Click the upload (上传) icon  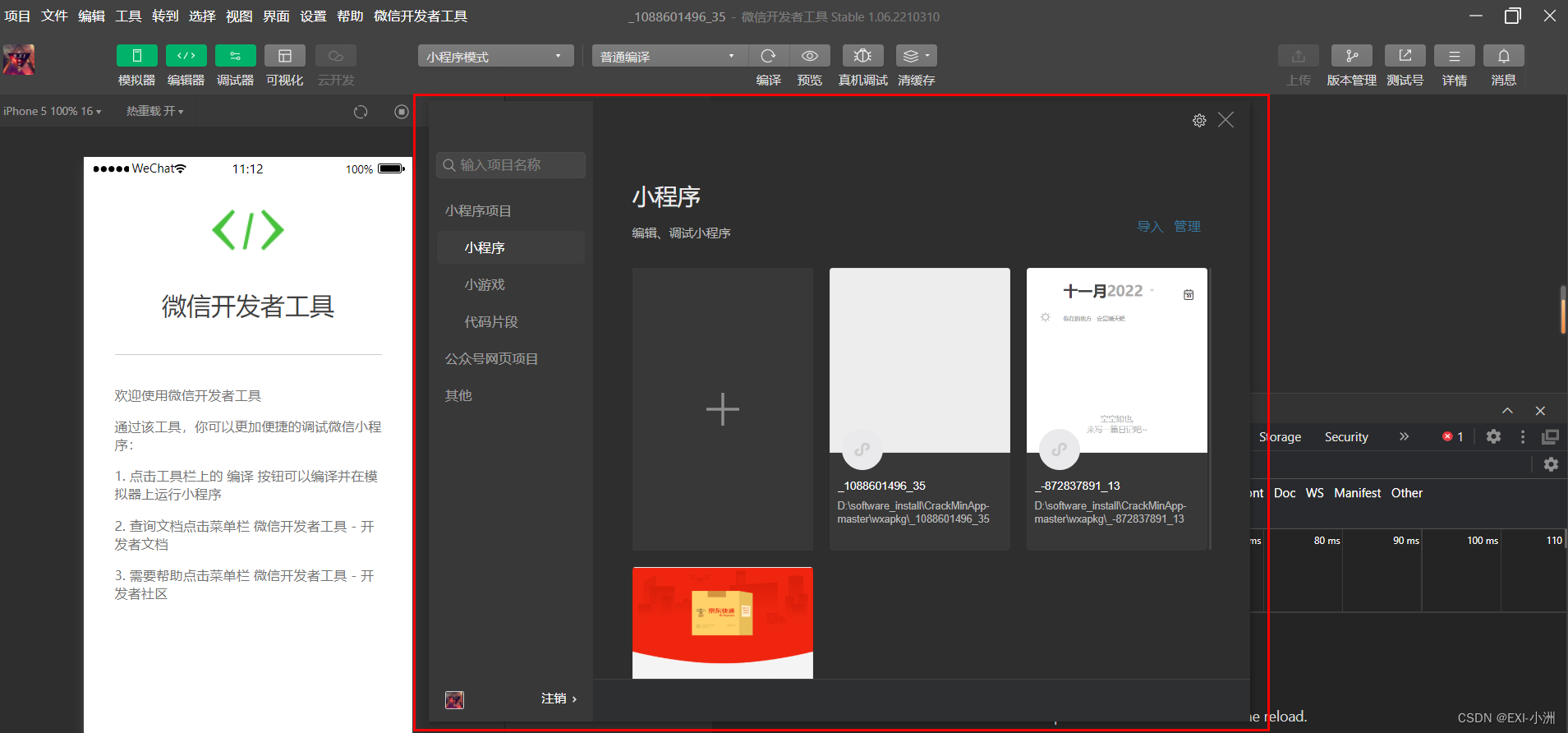pyautogui.click(x=1299, y=56)
